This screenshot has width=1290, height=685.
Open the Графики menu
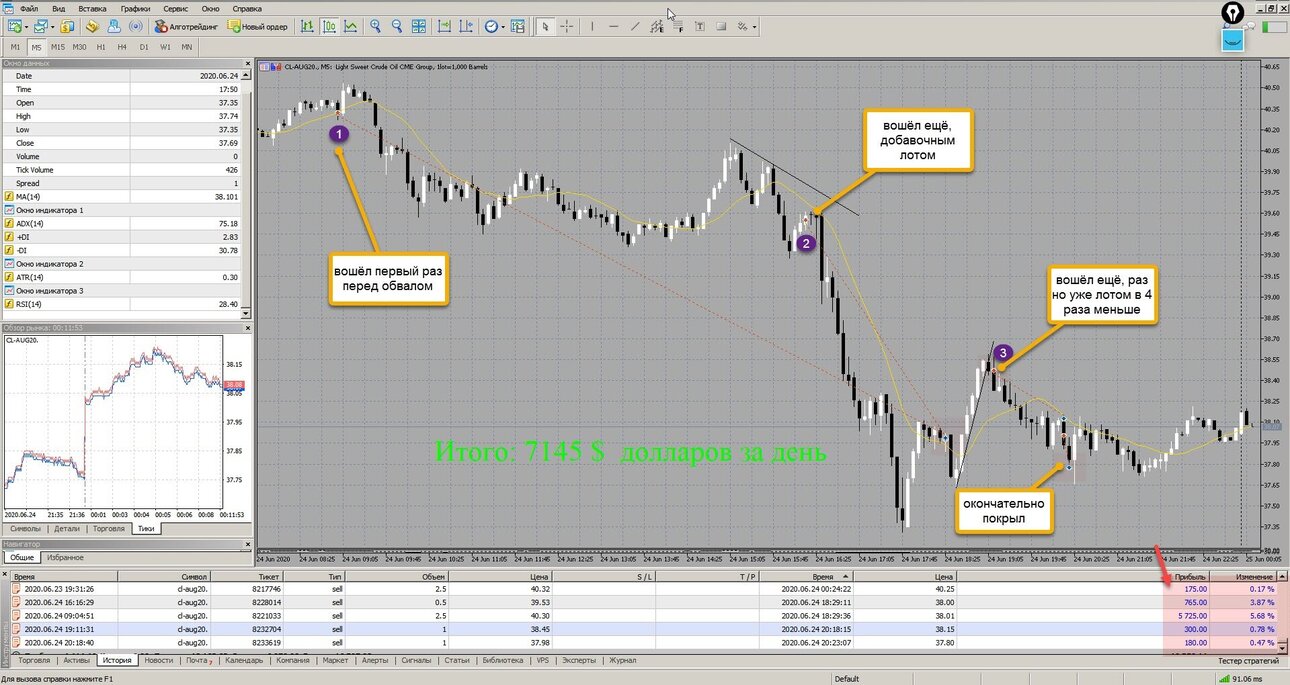tap(136, 7)
